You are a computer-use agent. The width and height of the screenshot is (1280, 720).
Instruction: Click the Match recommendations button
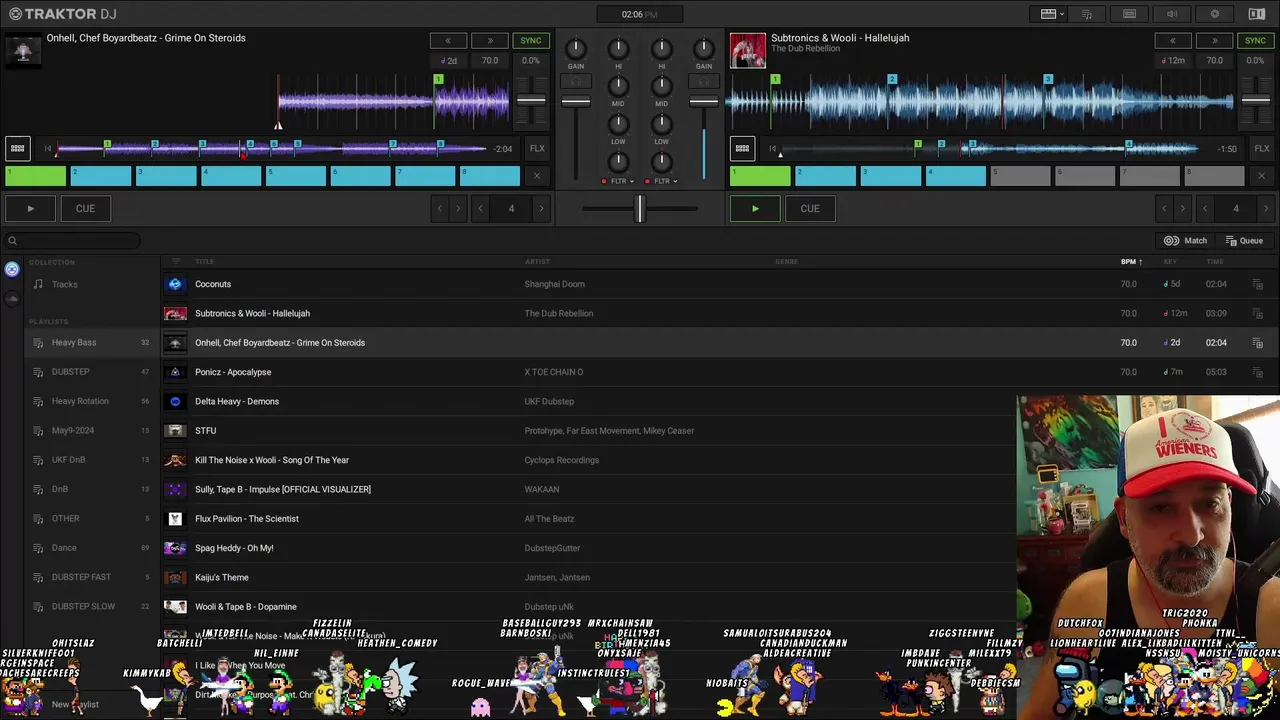1185,241
